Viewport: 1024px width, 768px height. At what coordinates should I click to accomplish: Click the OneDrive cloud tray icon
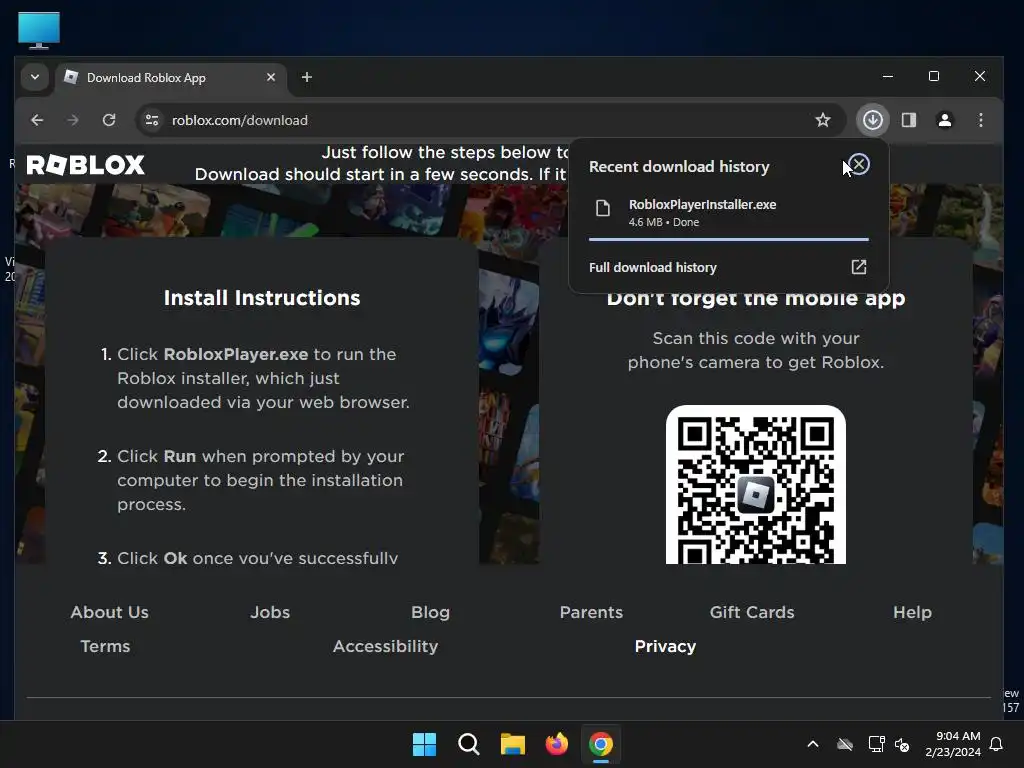tap(845, 744)
